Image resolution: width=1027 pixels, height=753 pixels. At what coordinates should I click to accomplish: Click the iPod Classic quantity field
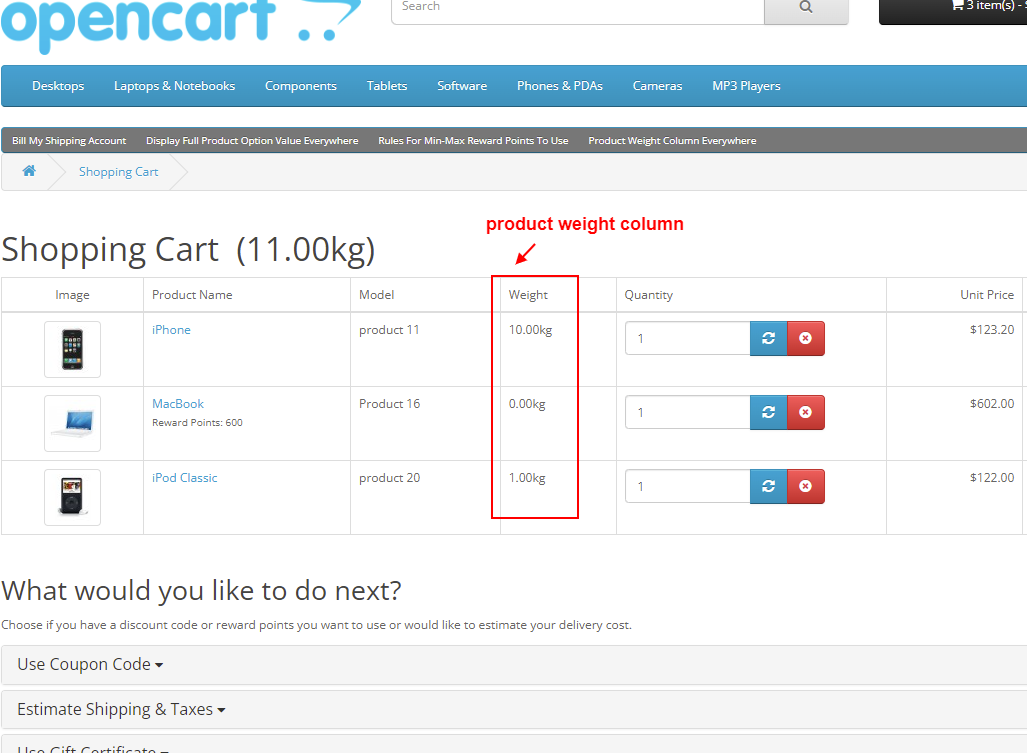coord(688,487)
